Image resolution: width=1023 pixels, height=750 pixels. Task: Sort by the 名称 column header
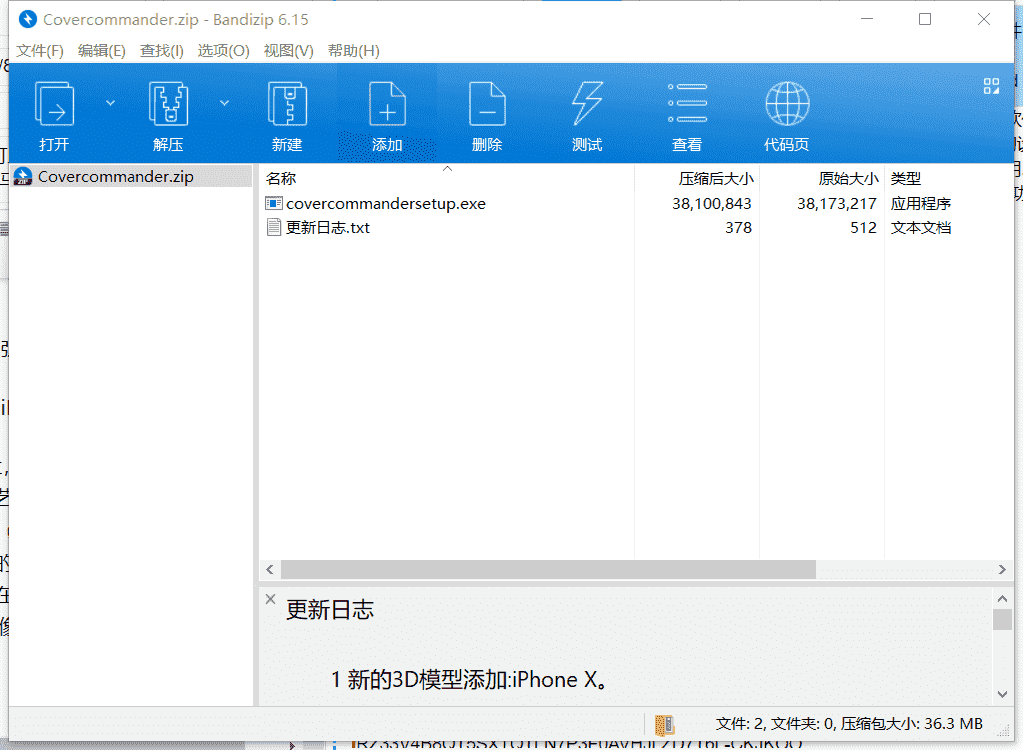pos(447,178)
